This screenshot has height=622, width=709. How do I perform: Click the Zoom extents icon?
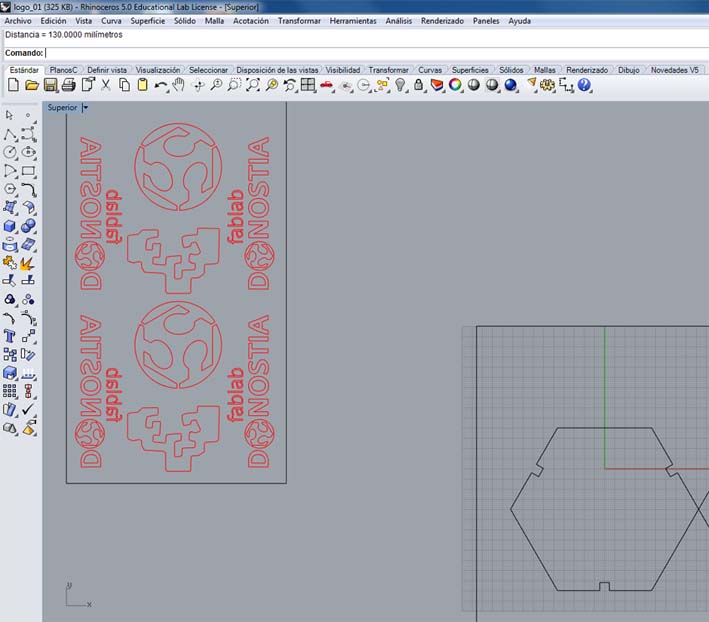[x=253, y=85]
